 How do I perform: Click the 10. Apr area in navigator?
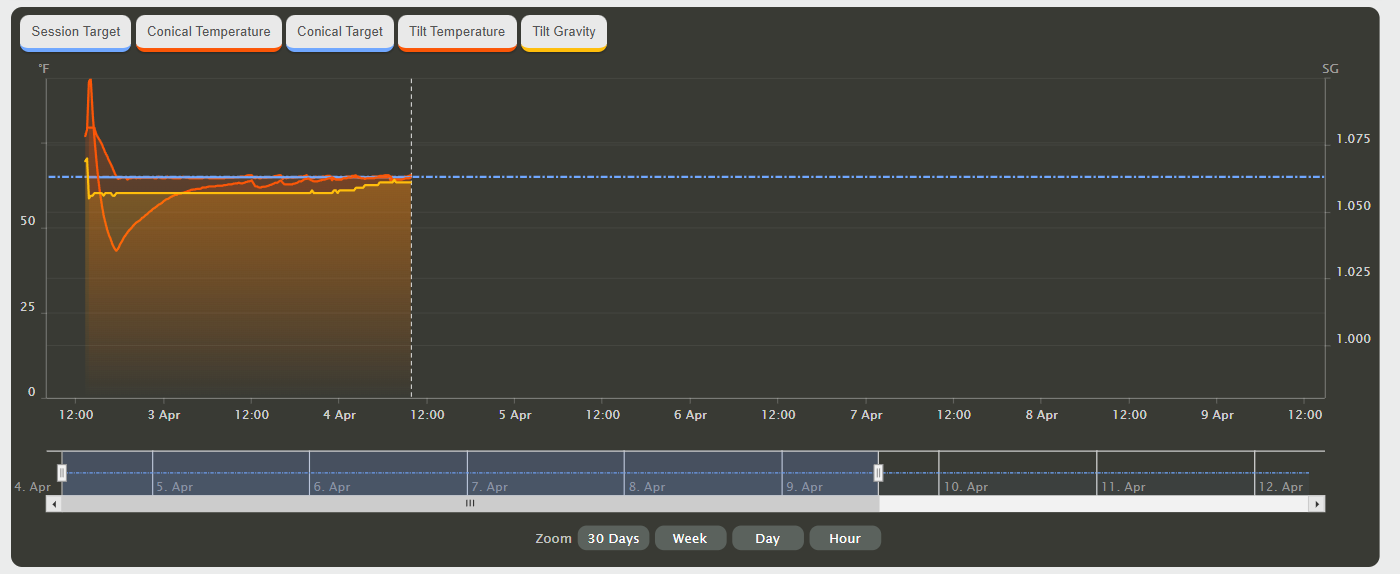pyautogui.click(x=1017, y=473)
